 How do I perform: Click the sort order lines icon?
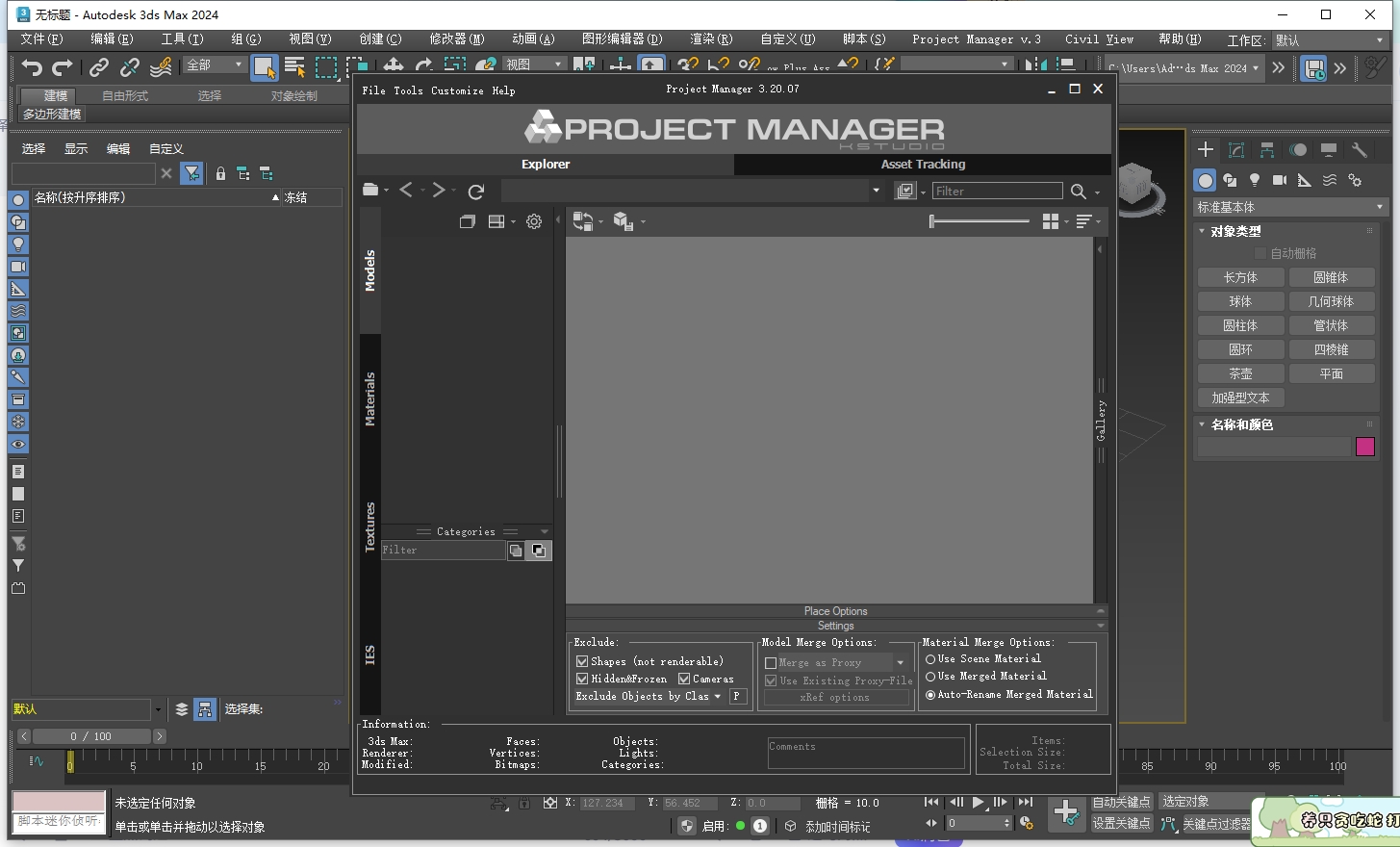pyautogui.click(x=1083, y=221)
